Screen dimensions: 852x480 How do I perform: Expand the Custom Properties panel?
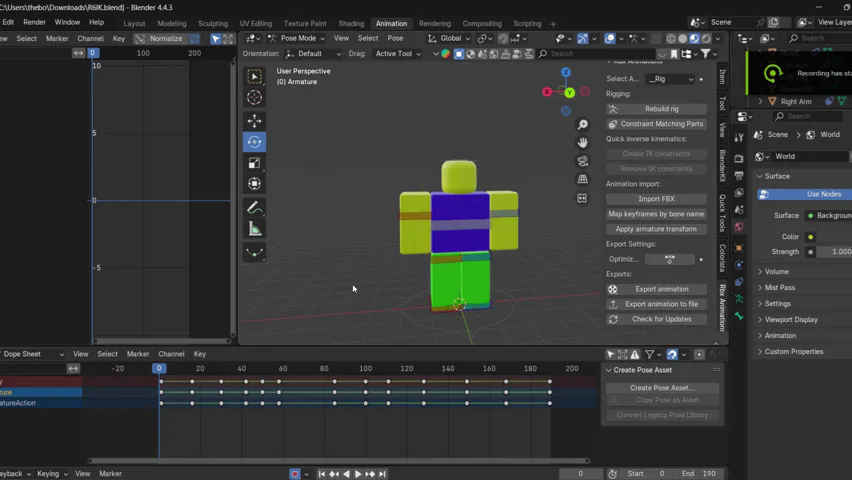point(793,352)
